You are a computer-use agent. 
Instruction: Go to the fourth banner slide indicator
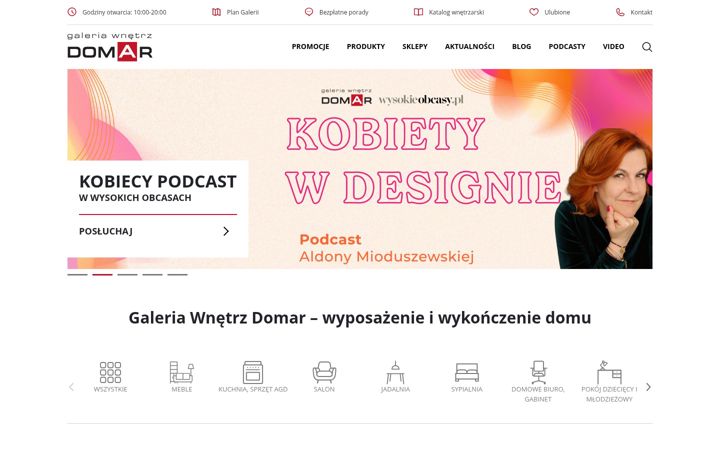[152, 275]
